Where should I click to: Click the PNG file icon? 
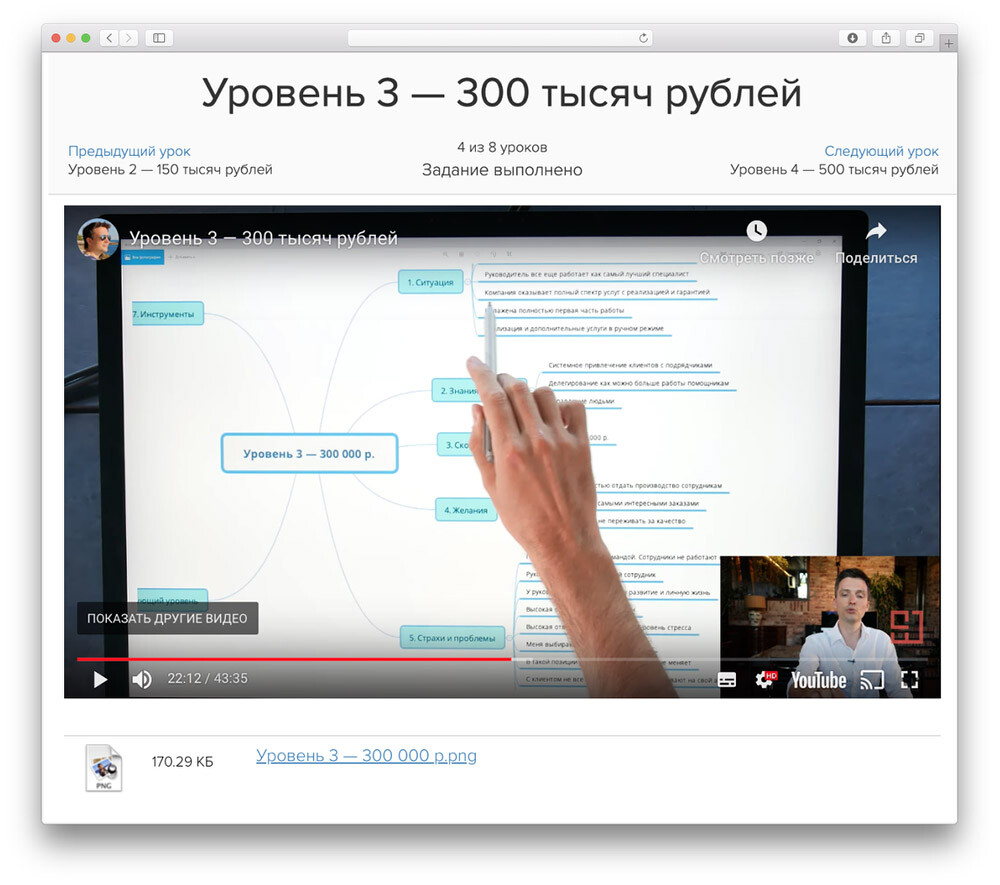coord(103,768)
